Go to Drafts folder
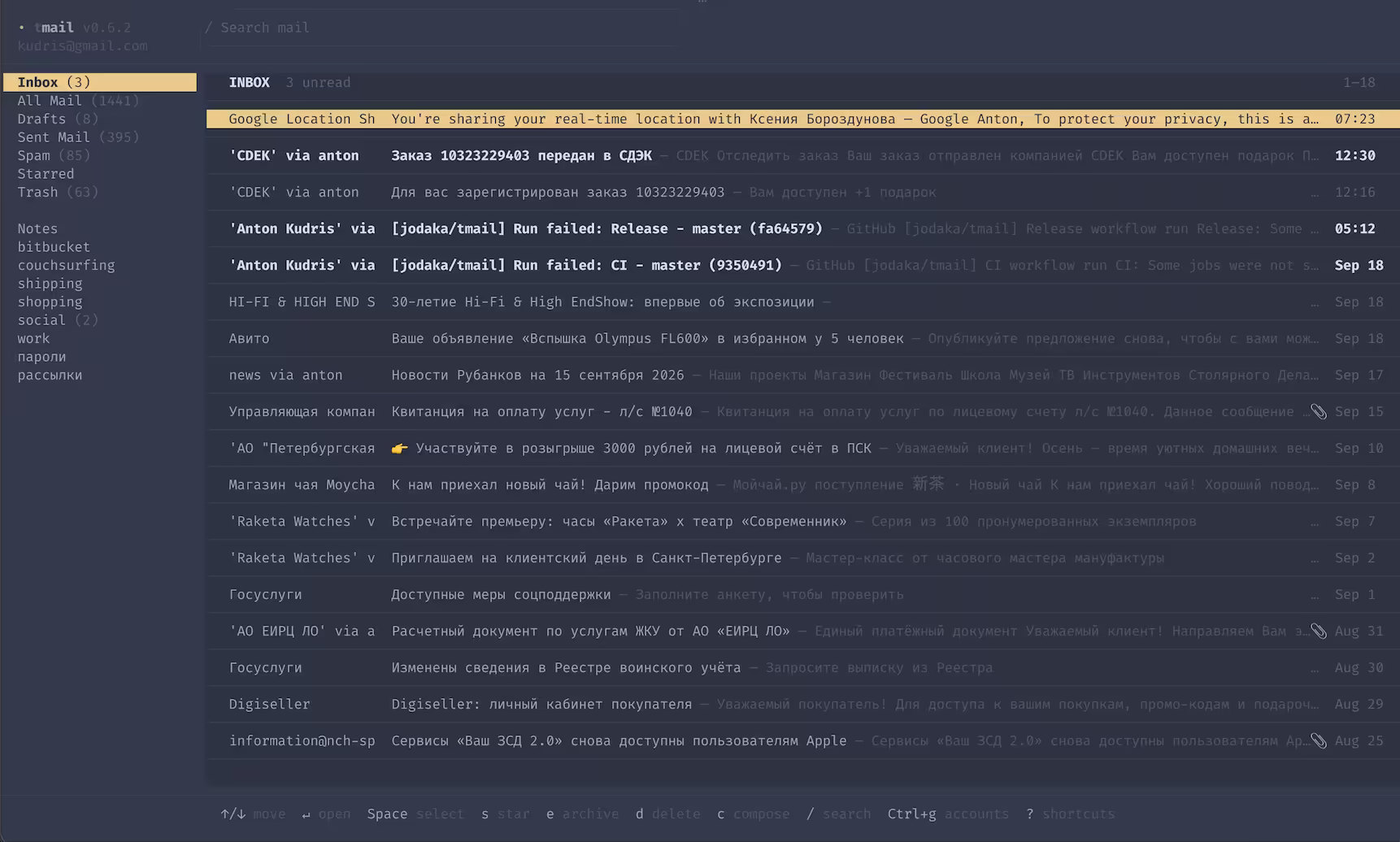The width and height of the screenshot is (1400, 842). pos(100,119)
